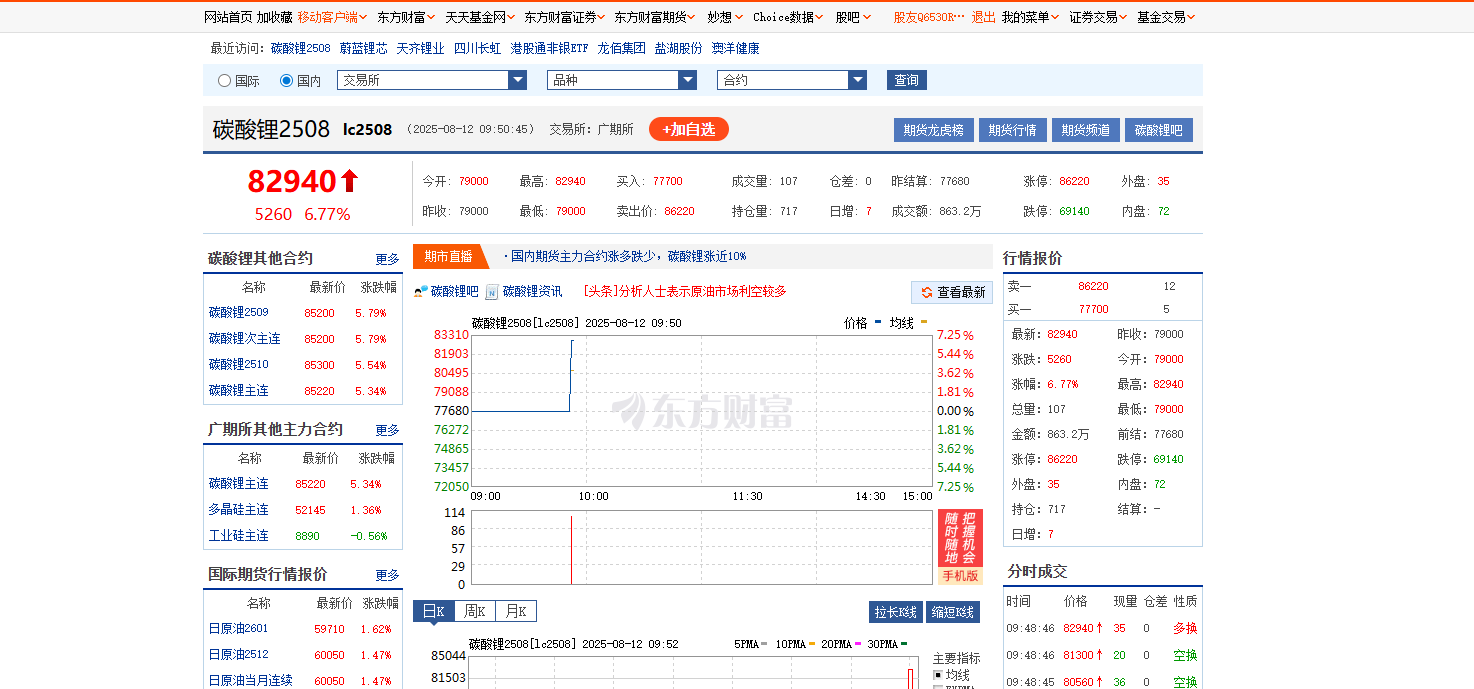1474x689 pixels.
Task: Open 我的菜单 dropdown
Action: 1031,17
